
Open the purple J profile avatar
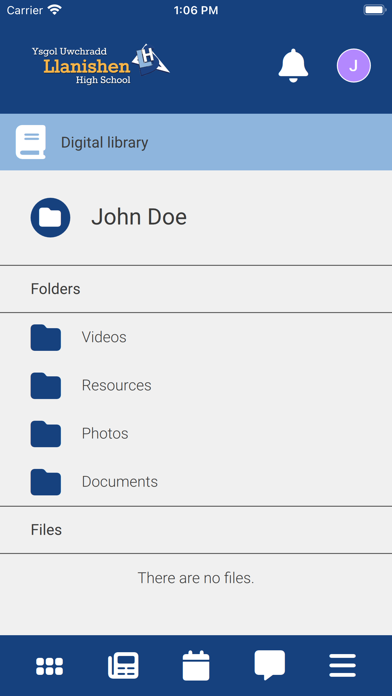coord(353,66)
